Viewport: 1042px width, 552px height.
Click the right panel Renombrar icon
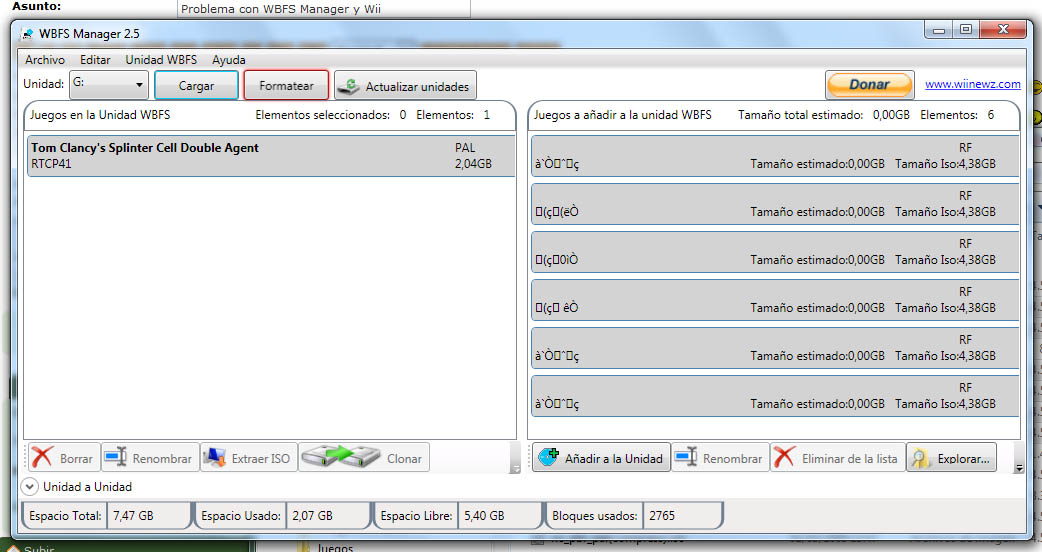tap(686, 458)
